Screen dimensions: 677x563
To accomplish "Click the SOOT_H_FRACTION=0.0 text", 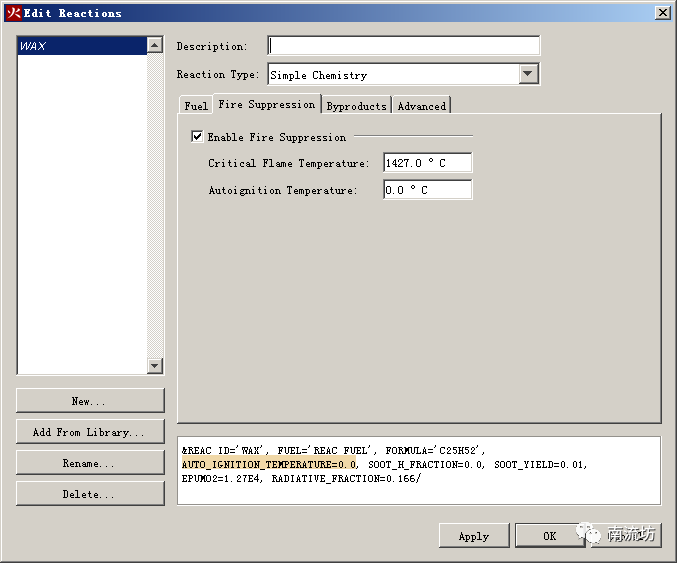I will 425,465.
